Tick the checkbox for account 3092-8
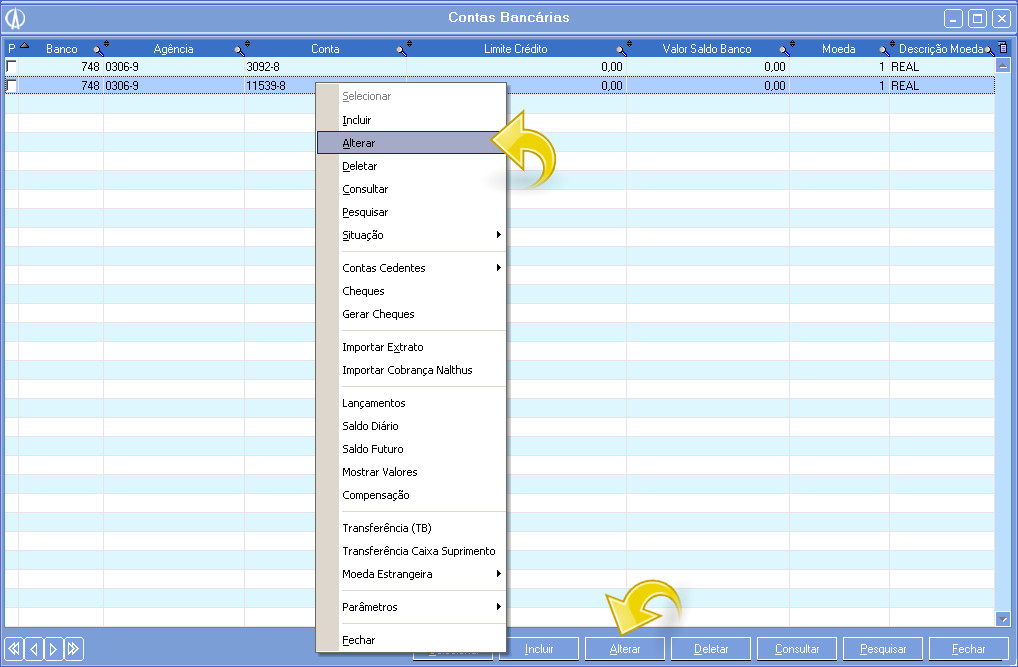 tap(11, 66)
